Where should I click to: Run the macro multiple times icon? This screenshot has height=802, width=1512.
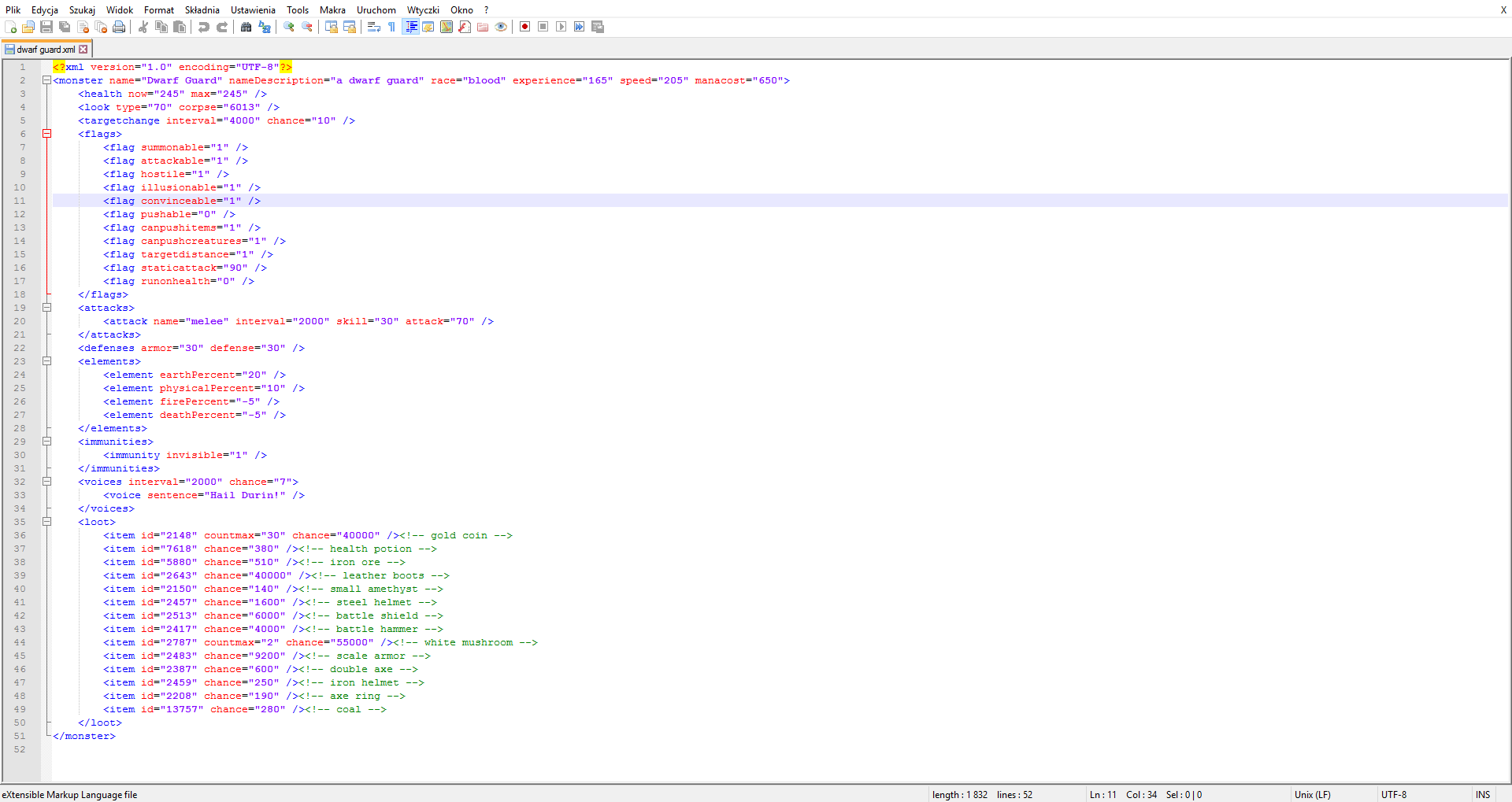pyautogui.click(x=580, y=27)
